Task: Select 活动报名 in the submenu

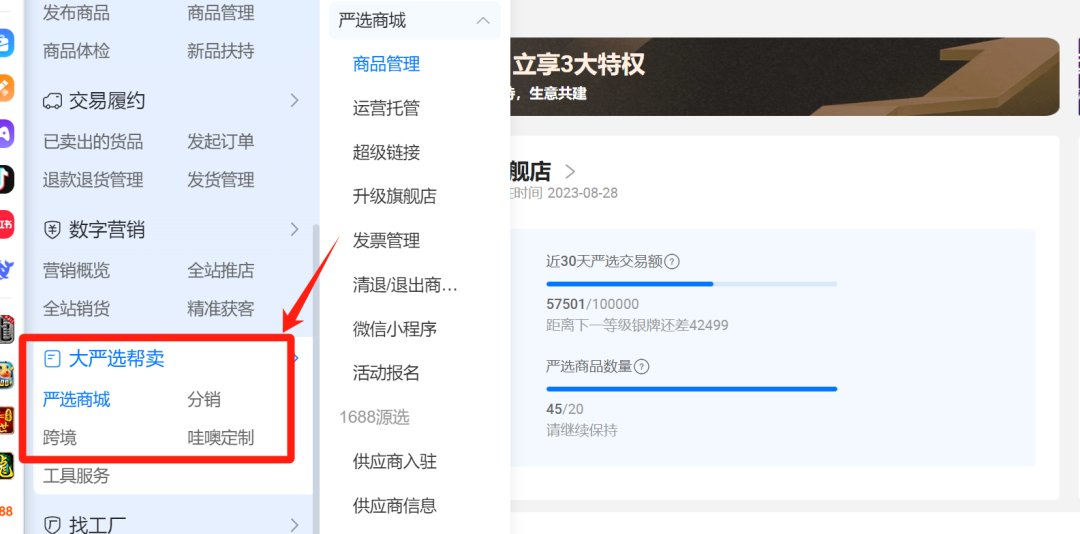Action: 386,373
